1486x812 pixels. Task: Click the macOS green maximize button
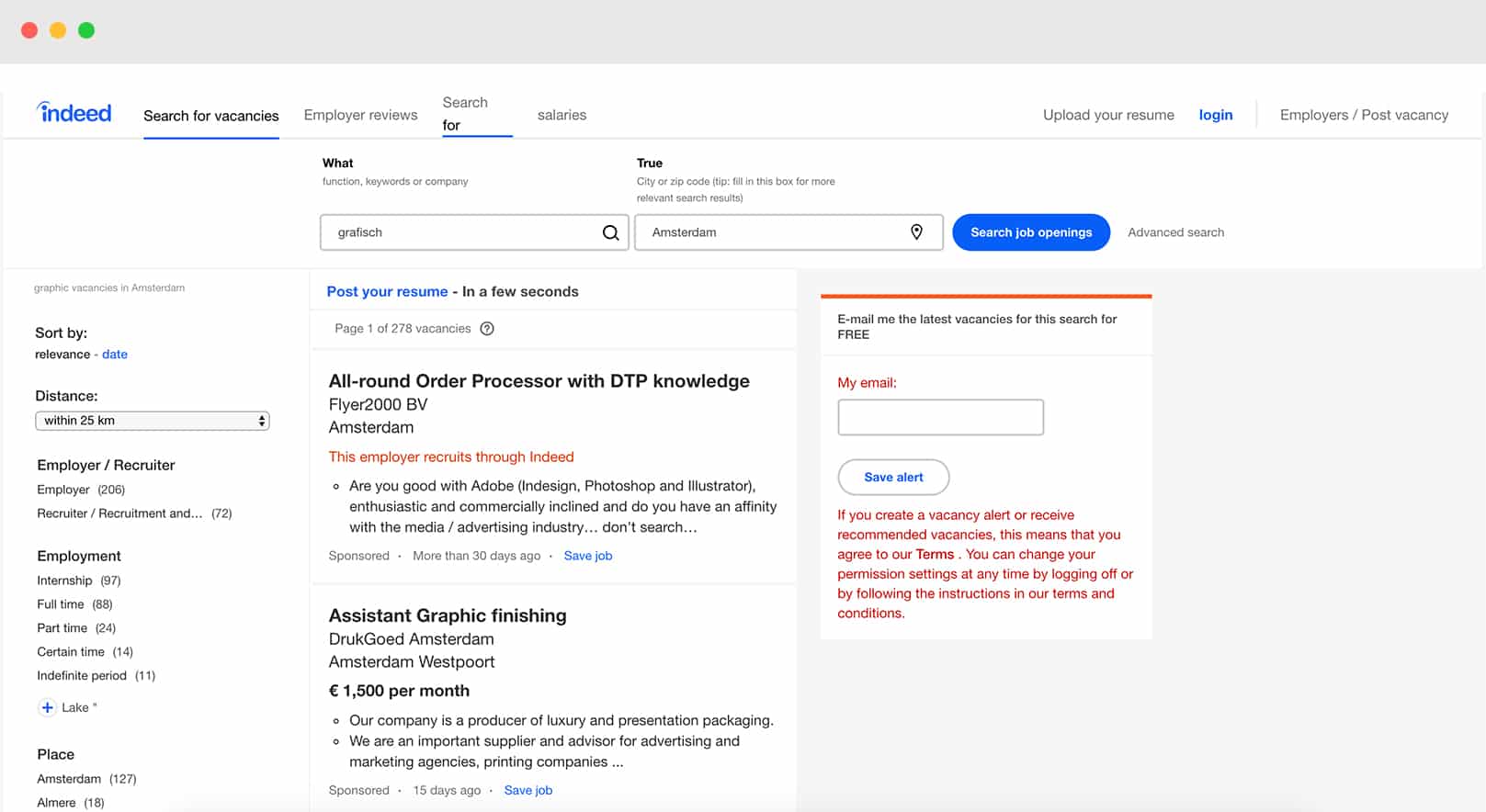[x=86, y=30]
